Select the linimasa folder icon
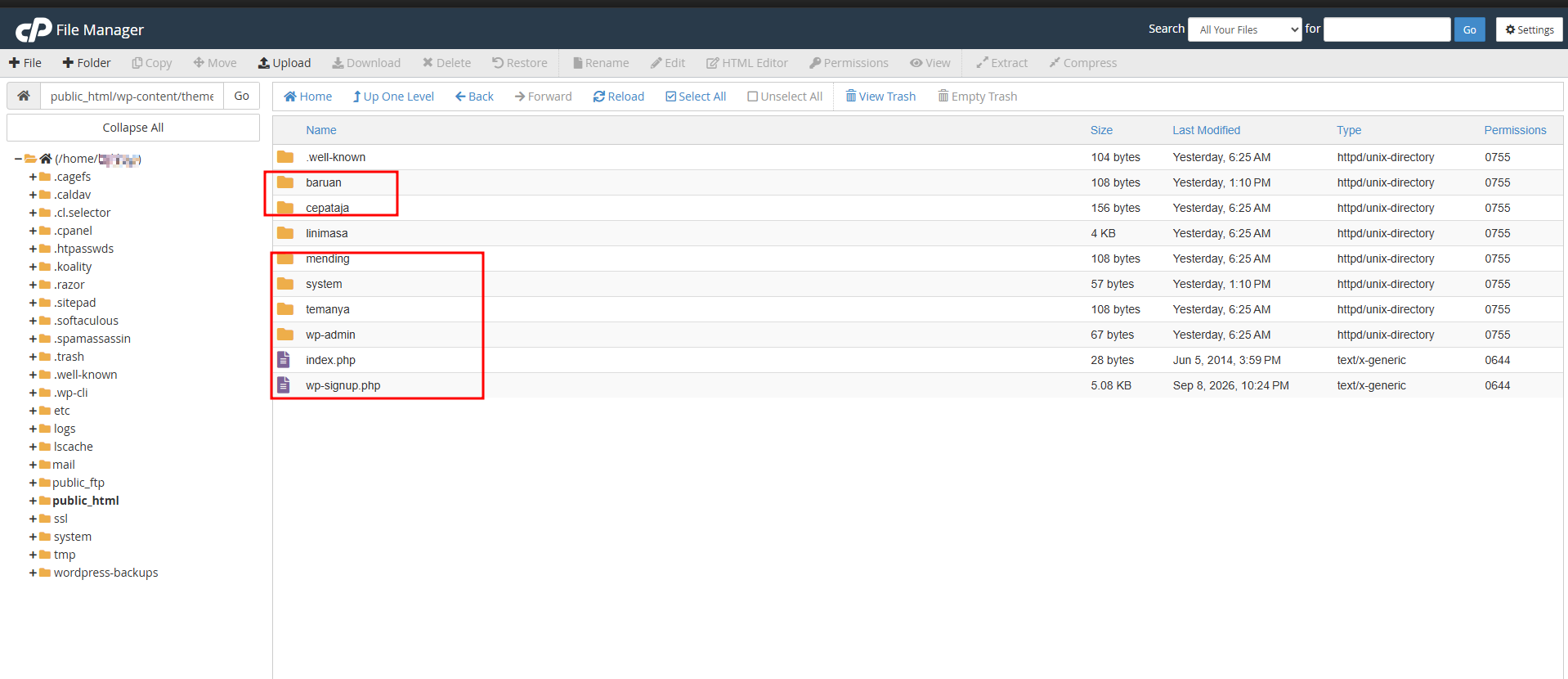 tap(285, 233)
